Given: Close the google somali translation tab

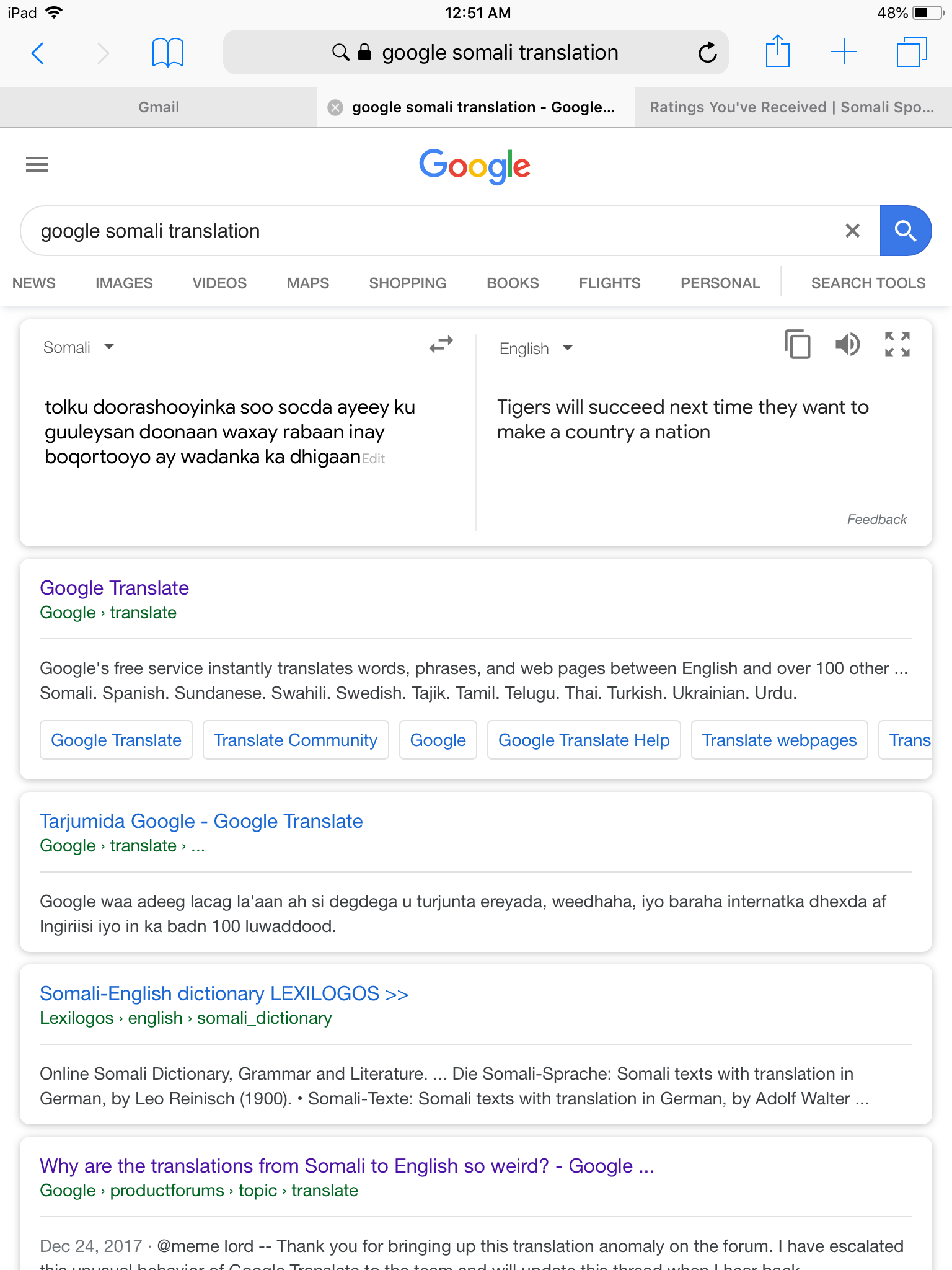Looking at the screenshot, I should point(335,107).
